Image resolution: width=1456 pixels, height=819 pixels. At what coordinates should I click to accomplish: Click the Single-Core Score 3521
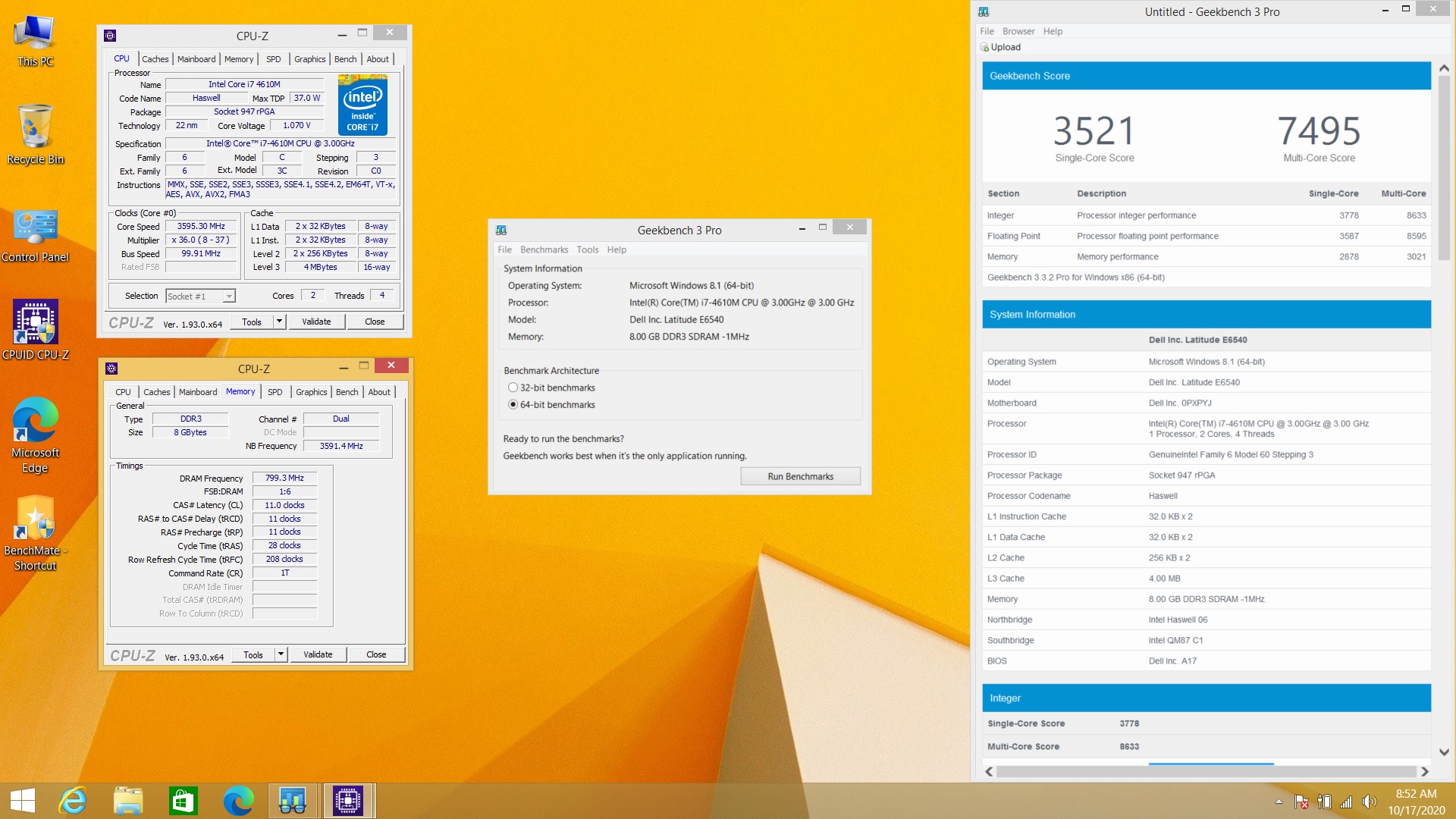pyautogui.click(x=1094, y=130)
